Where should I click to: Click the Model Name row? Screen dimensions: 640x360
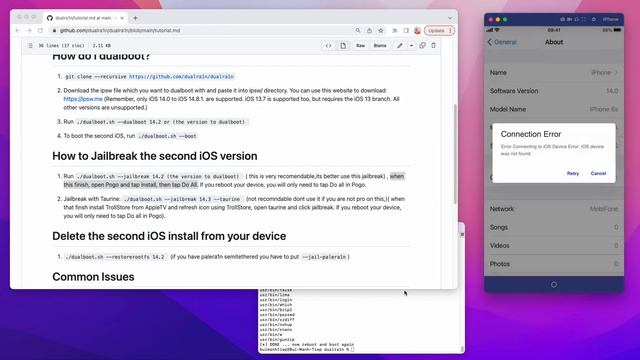click(554, 109)
